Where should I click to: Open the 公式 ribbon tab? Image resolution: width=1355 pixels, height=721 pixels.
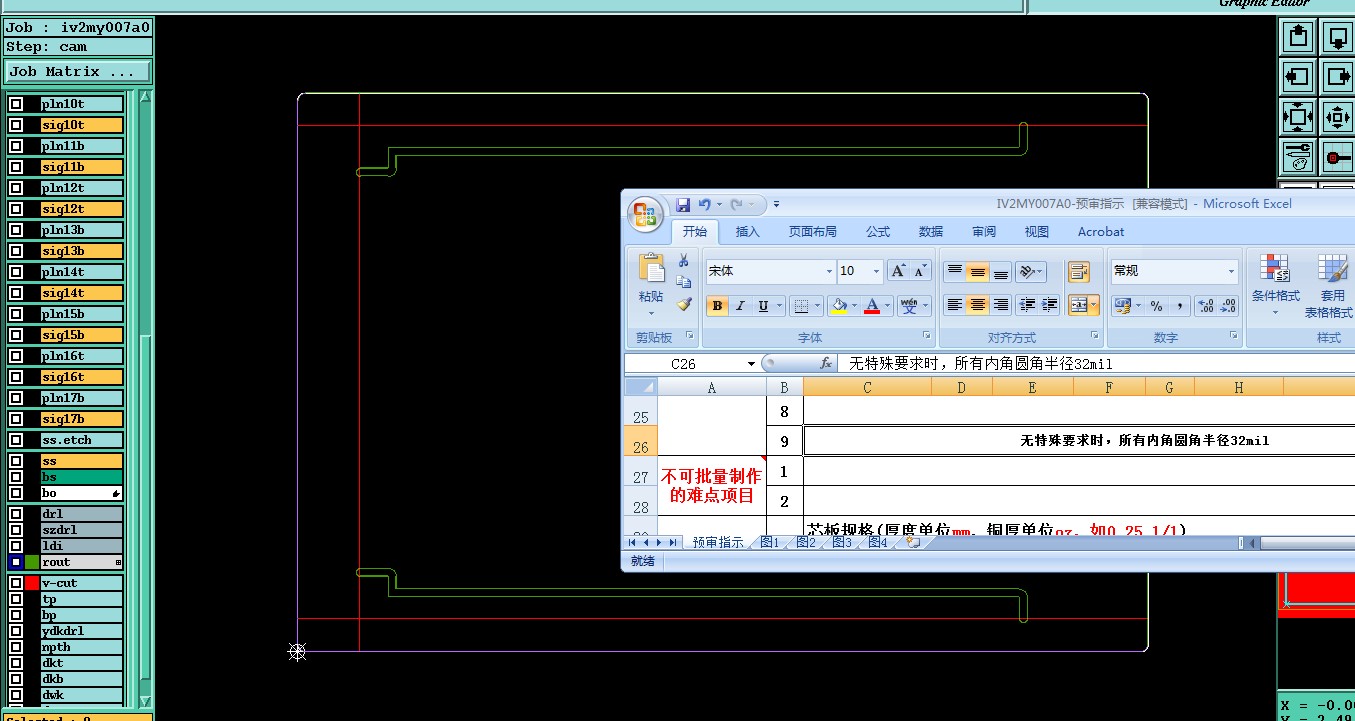[878, 232]
